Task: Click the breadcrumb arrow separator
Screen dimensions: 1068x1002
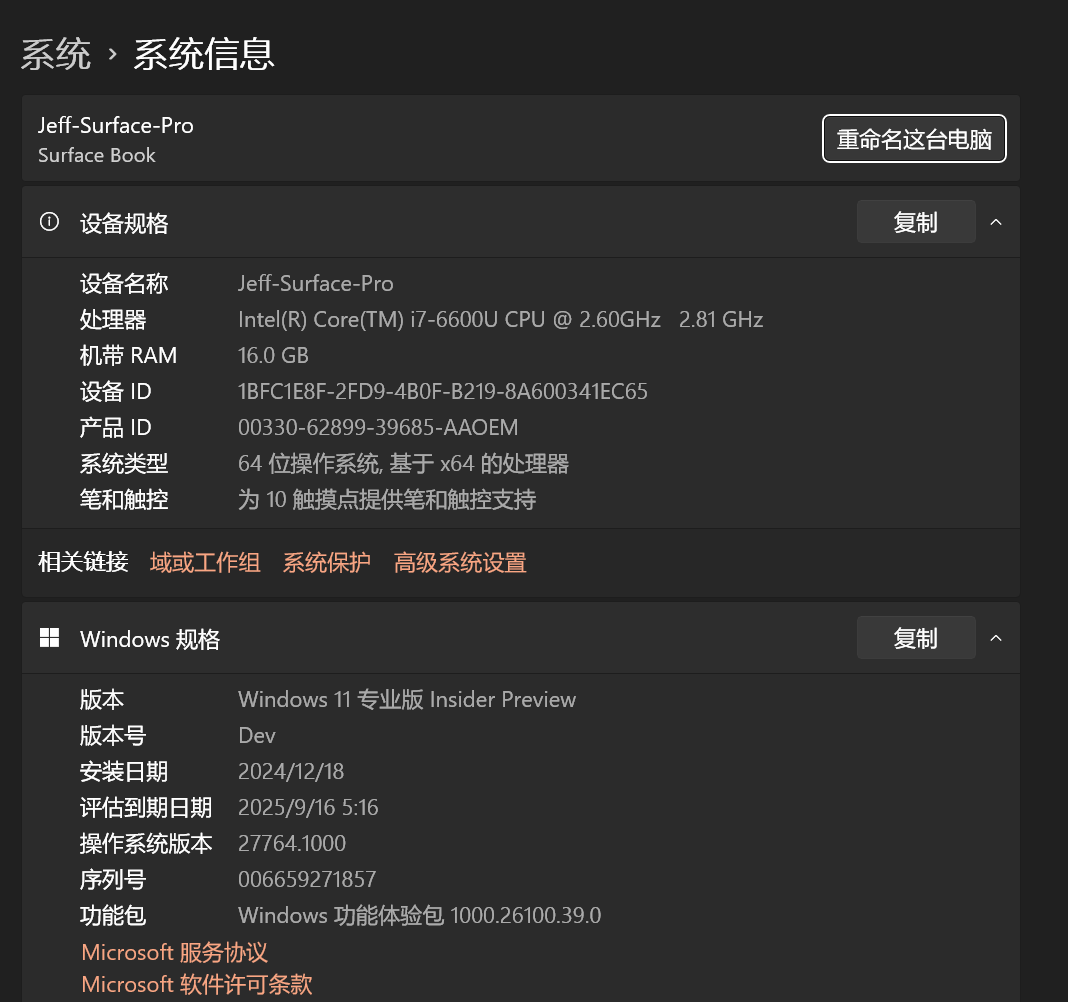Action: tap(112, 54)
